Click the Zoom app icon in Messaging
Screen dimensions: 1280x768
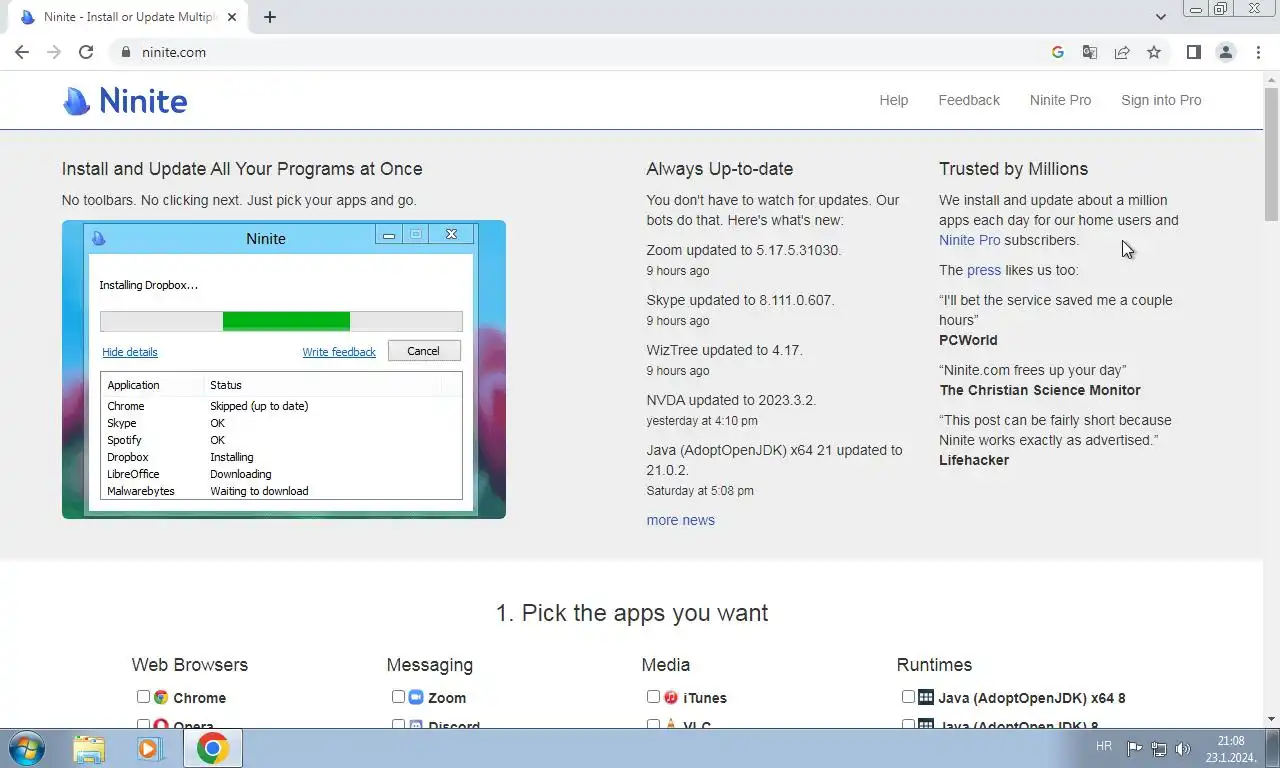416,697
